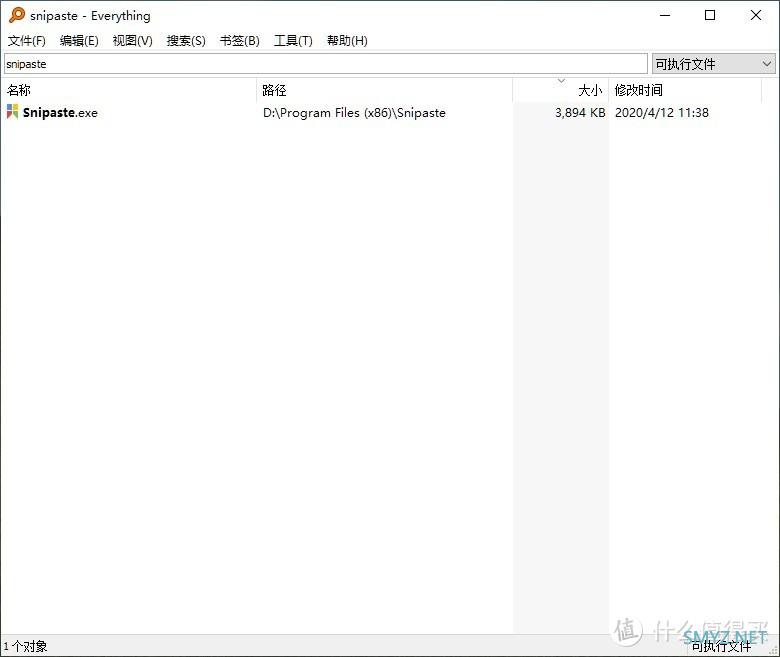Click the Everything magnifier icon in the title bar
Screen dimensions: 780x657
[x=16, y=15]
